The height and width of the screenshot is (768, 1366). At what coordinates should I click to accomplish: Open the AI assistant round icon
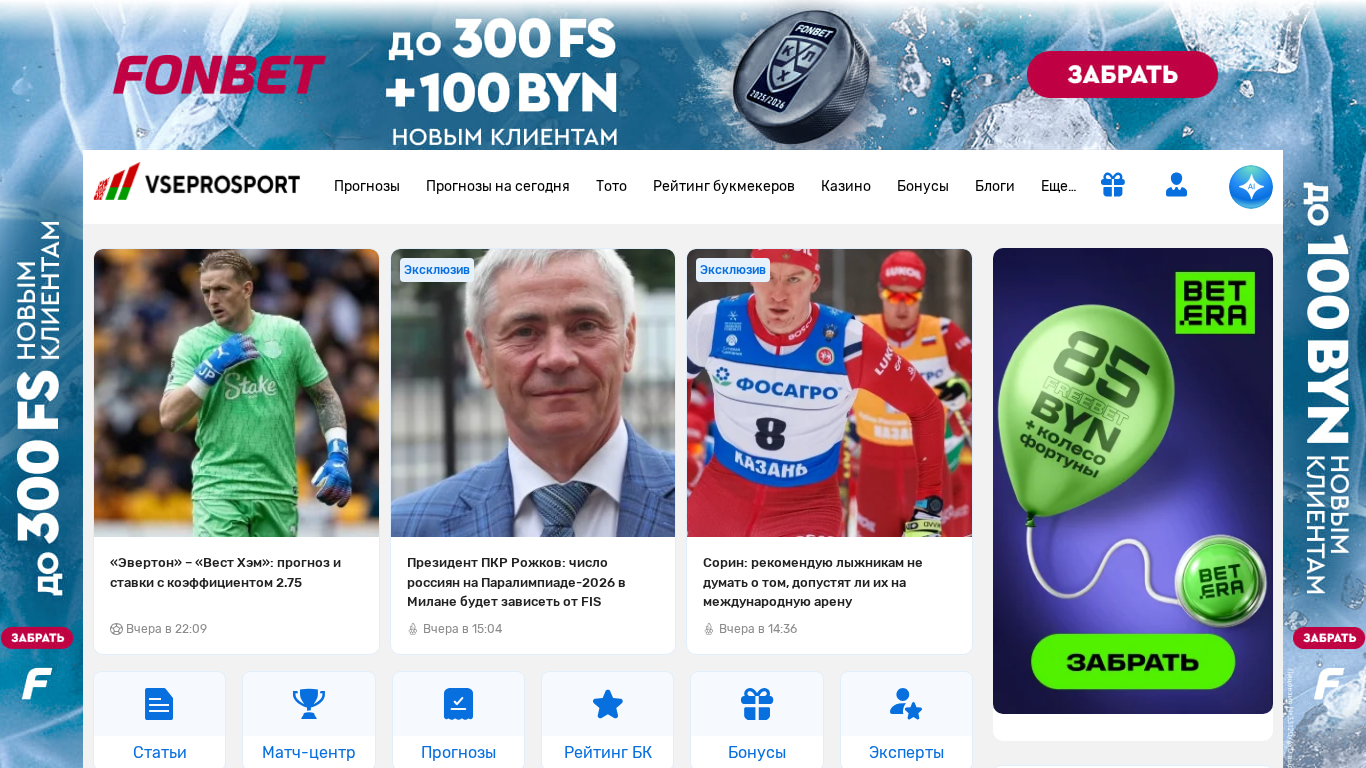pos(1251,187)
